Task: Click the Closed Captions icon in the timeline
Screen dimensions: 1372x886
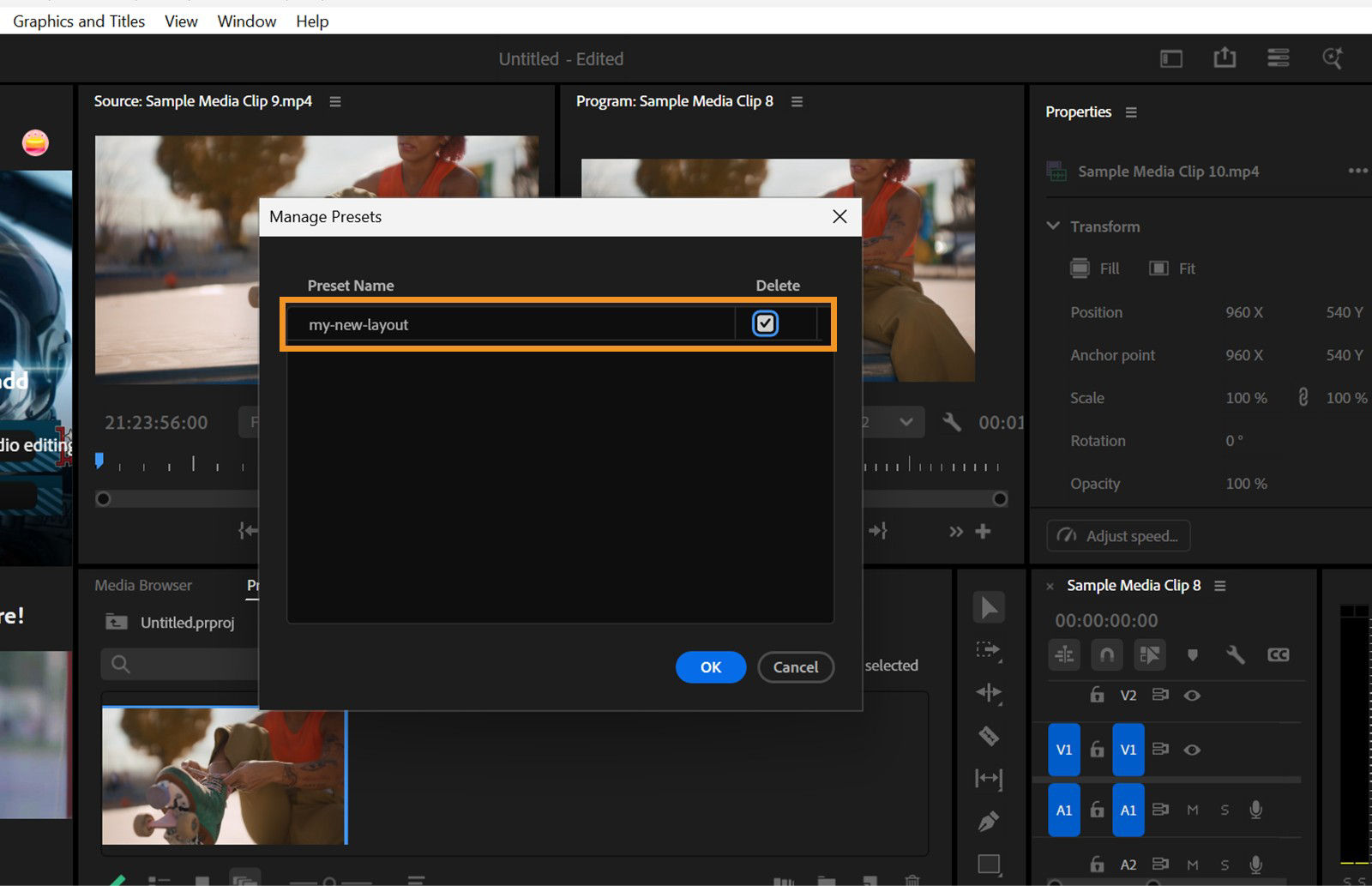Action: click(x=1279, y=654)
